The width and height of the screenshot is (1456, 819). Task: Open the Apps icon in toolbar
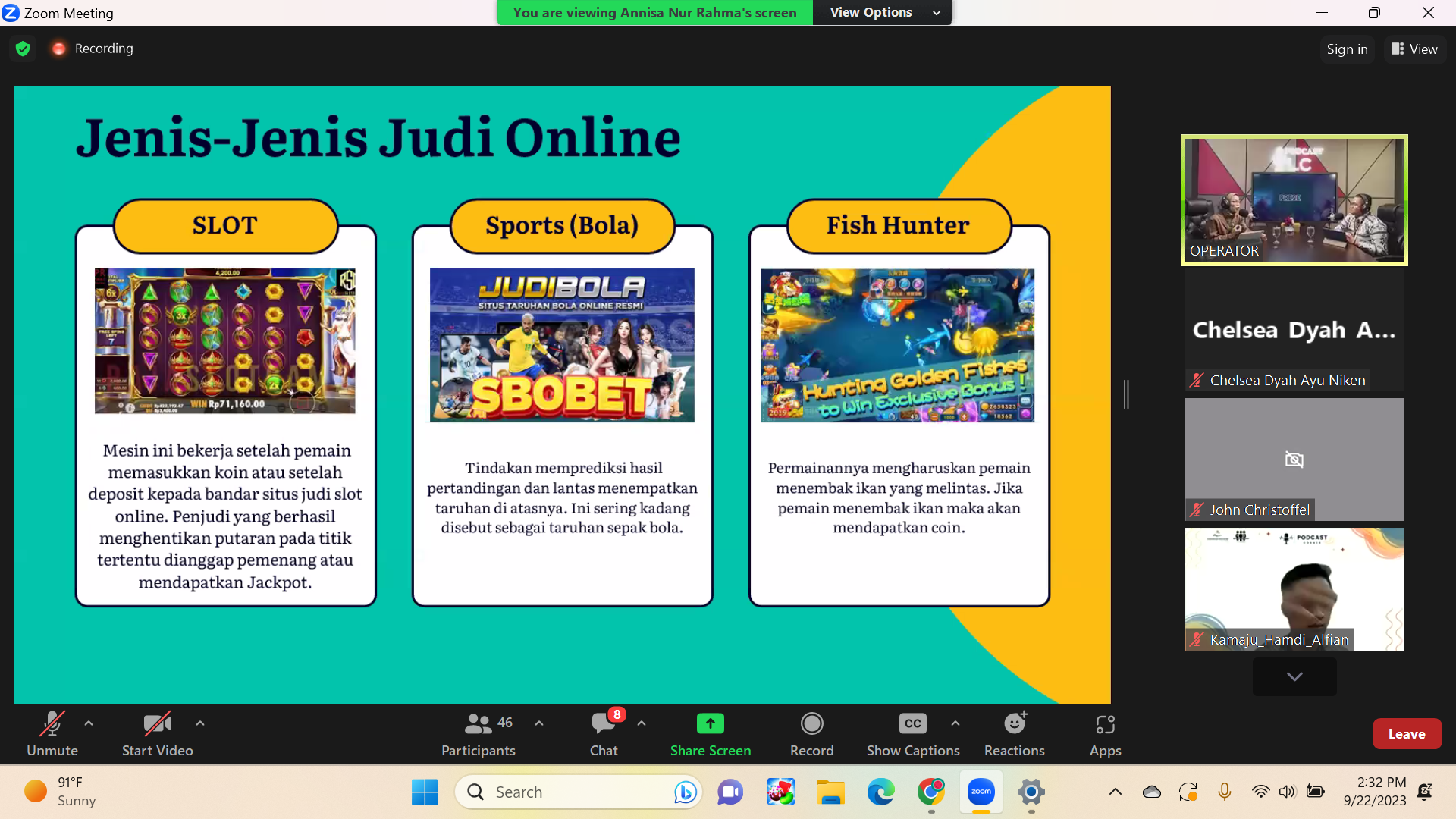point(1105,725)
